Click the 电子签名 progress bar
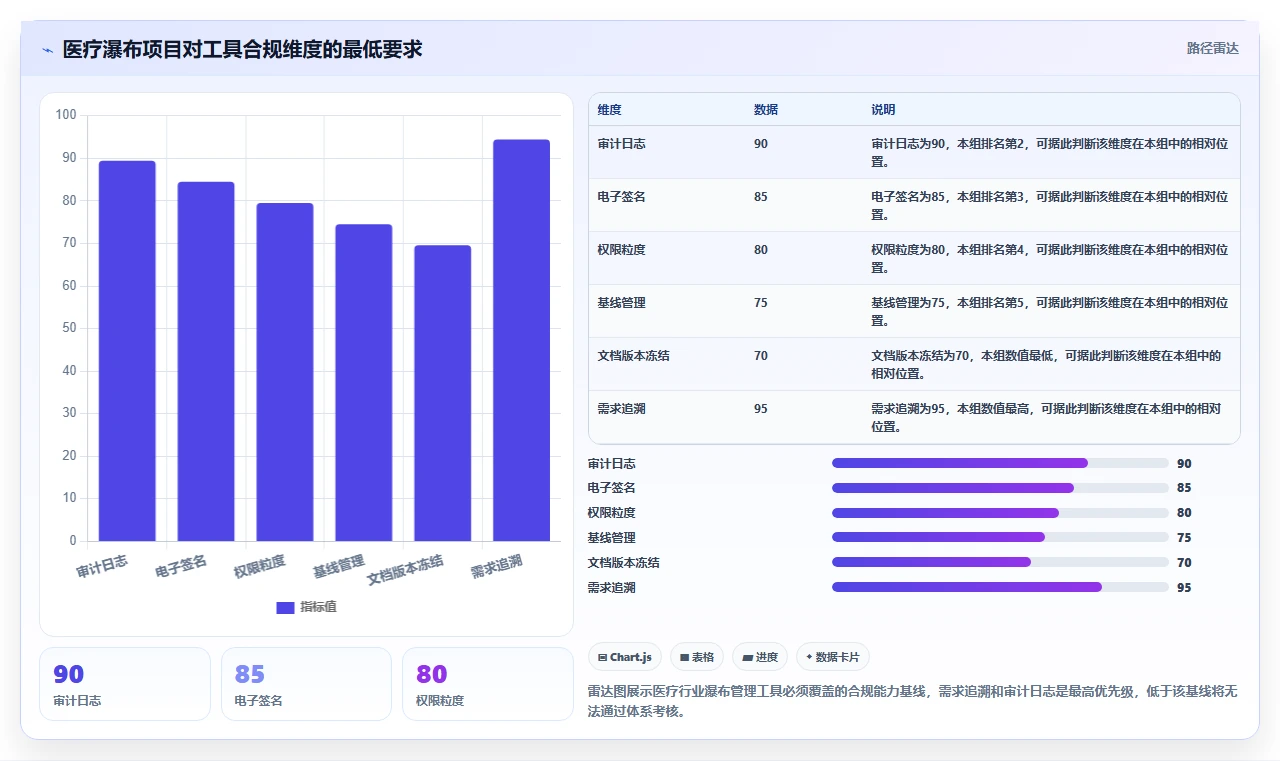 click(1000, 488)
